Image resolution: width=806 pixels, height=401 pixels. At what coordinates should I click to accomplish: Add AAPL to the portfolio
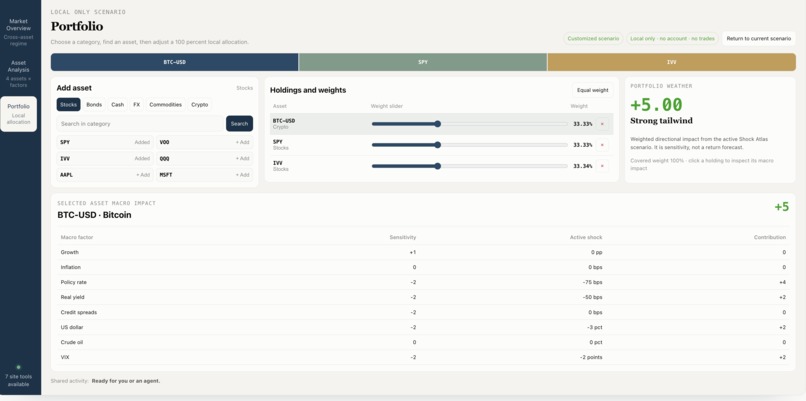point(105,175)
